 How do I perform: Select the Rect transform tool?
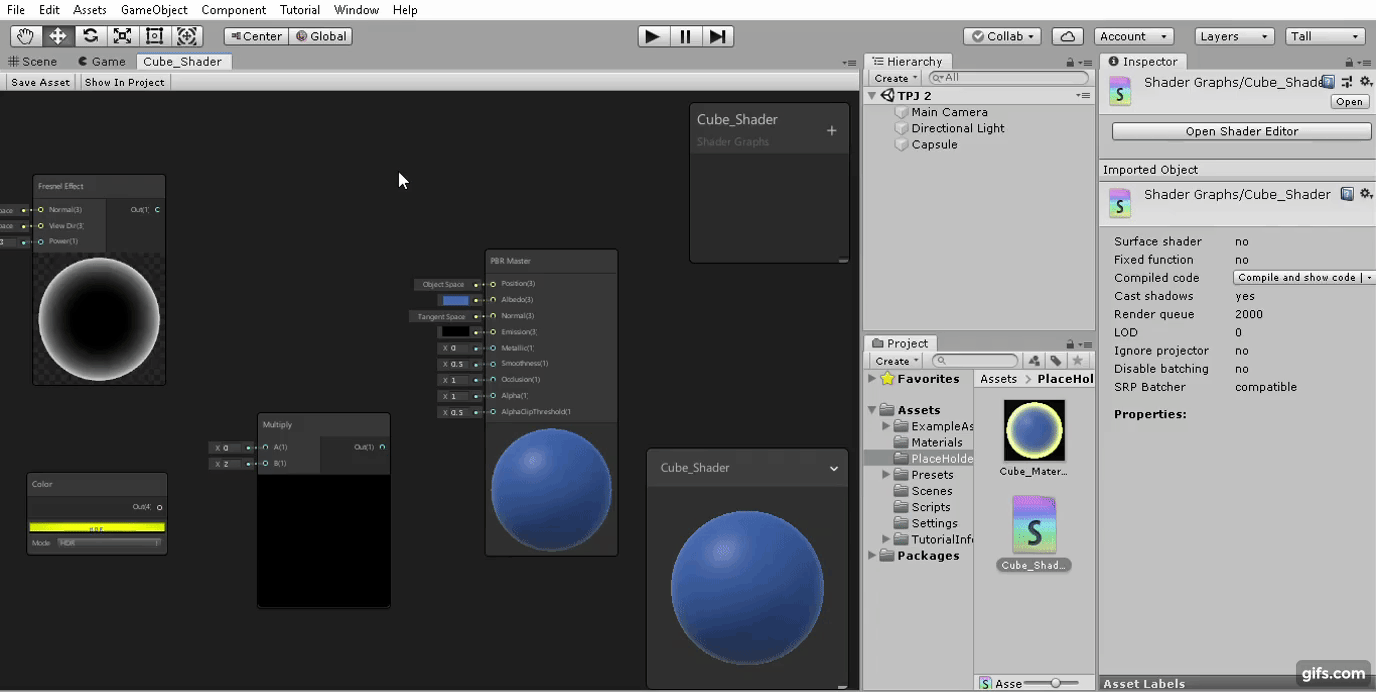click(153, 36)
